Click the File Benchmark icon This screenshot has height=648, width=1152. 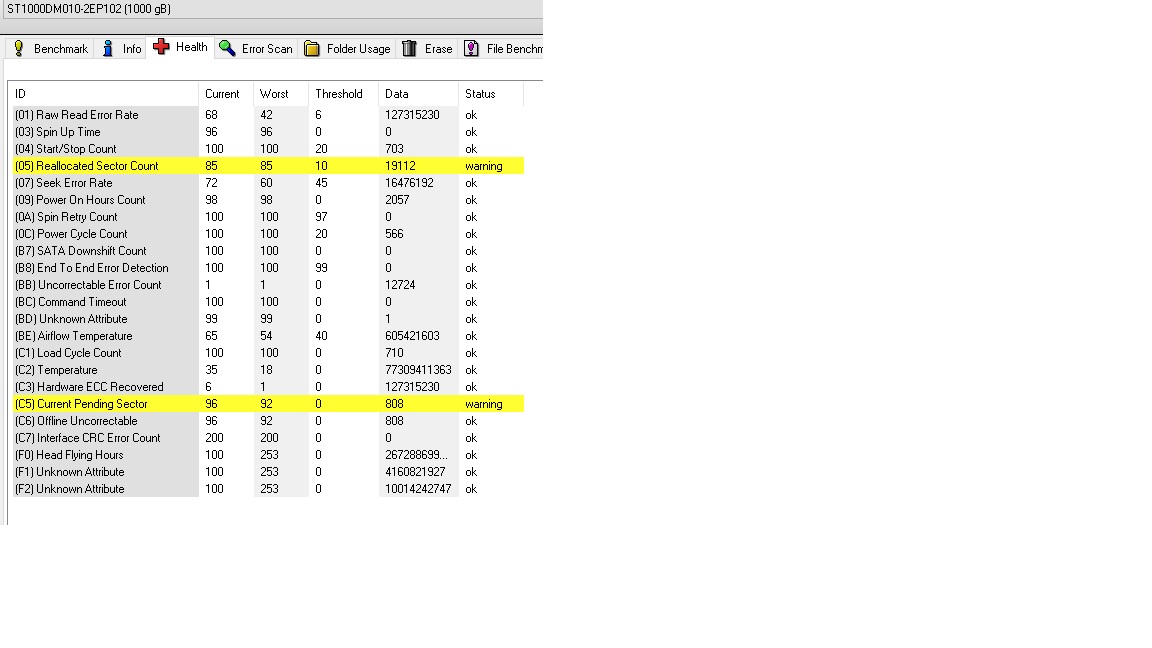click(x=472, y=48)
